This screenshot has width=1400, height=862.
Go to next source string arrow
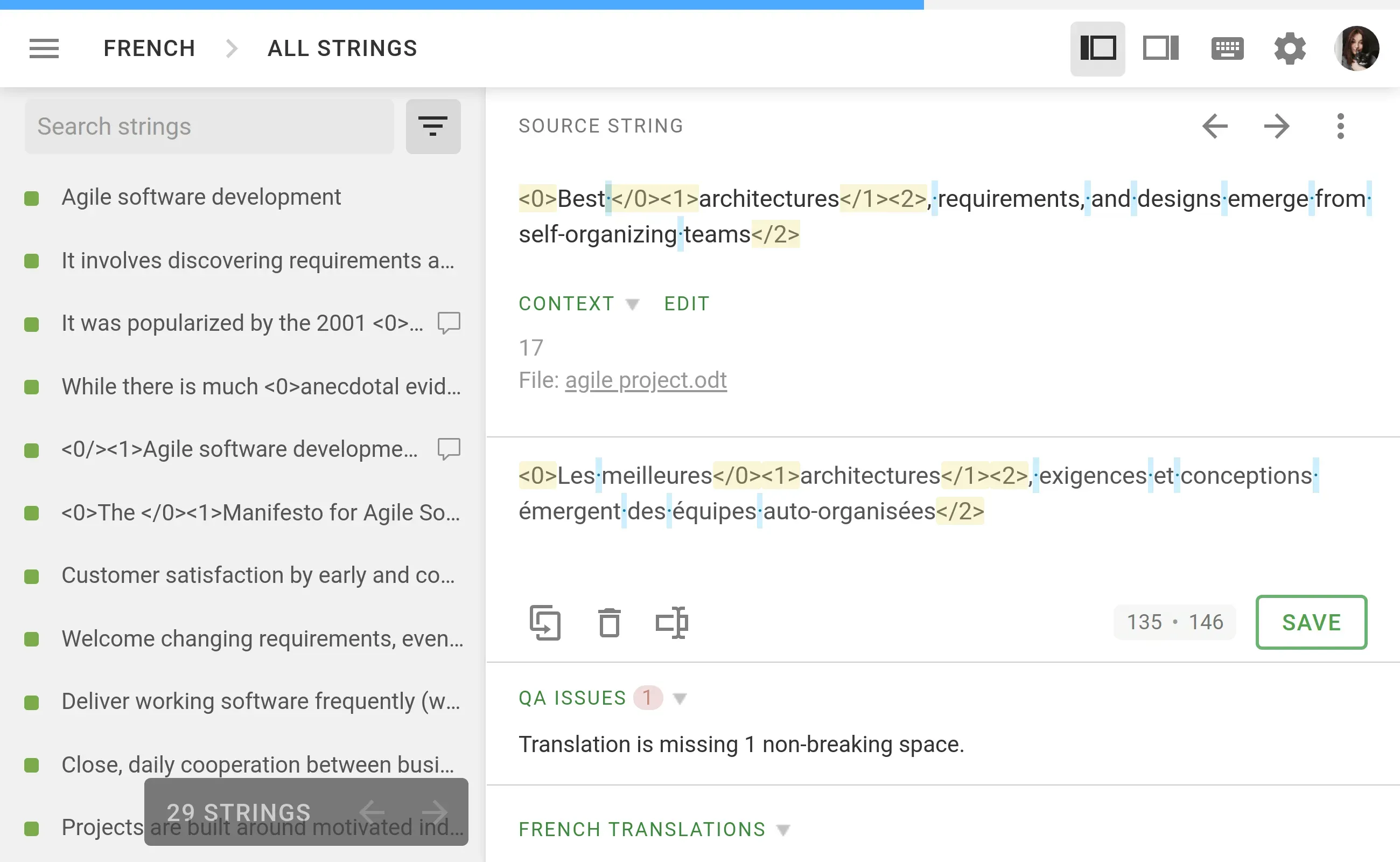[x=1276, y=126]
